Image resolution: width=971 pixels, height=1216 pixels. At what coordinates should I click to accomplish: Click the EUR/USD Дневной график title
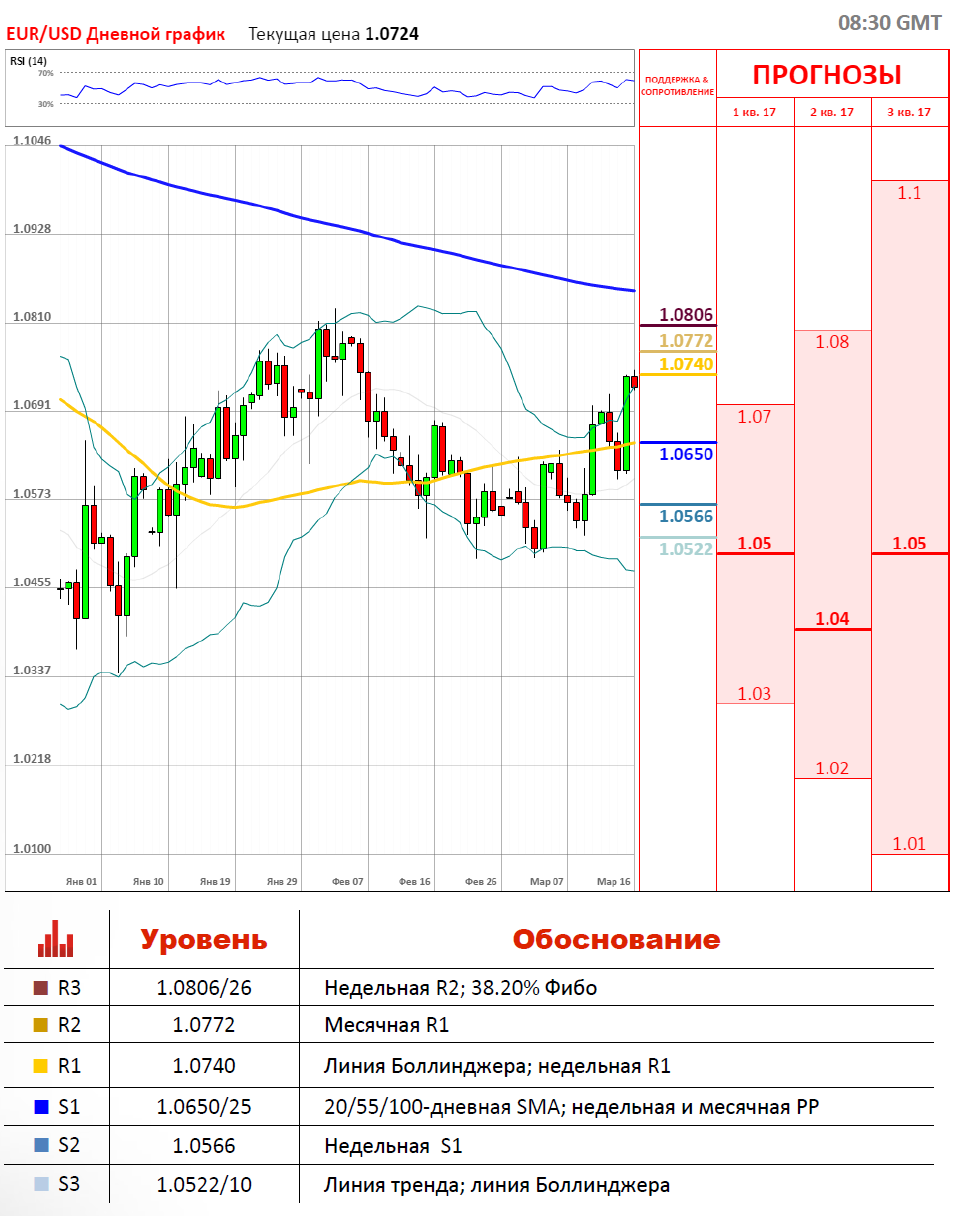(115, 34)
